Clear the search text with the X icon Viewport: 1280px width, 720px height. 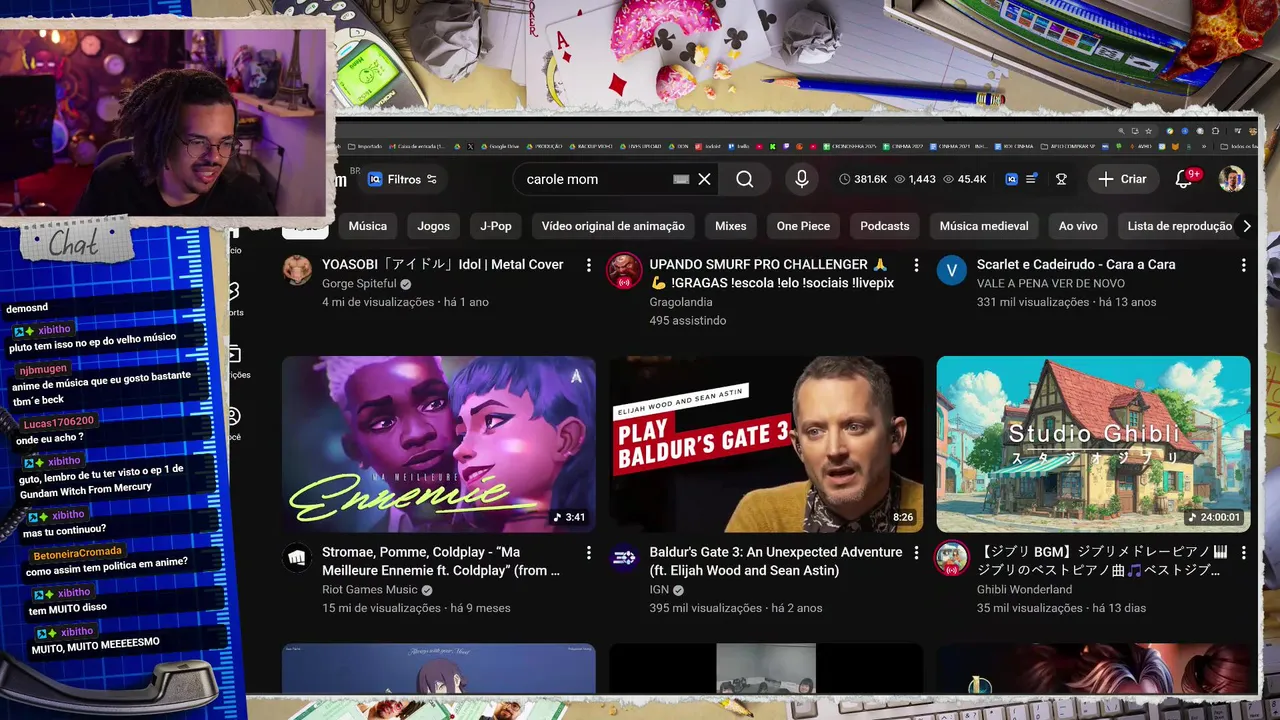coord(704,179)
